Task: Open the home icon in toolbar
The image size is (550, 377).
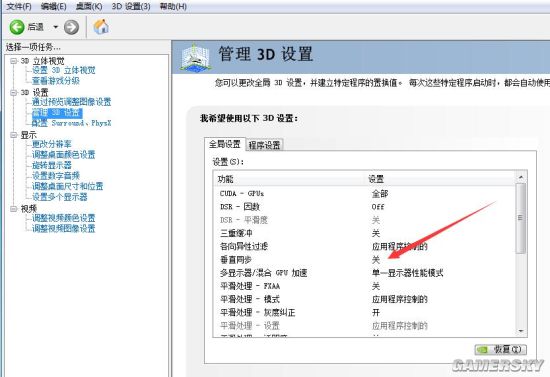Action: click(101, 27)
